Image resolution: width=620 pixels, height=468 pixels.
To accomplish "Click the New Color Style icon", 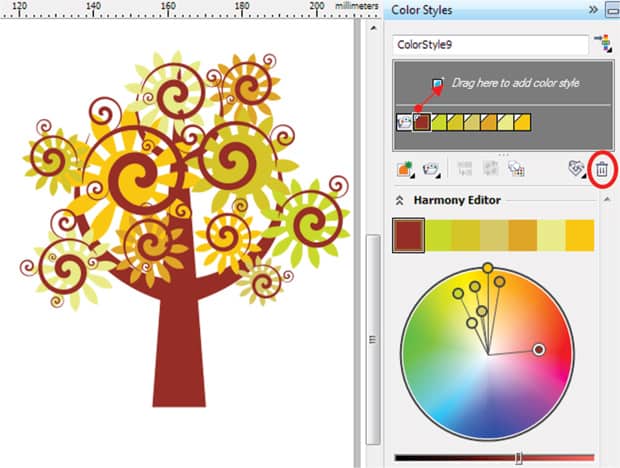I will click(x=406, y=170).
